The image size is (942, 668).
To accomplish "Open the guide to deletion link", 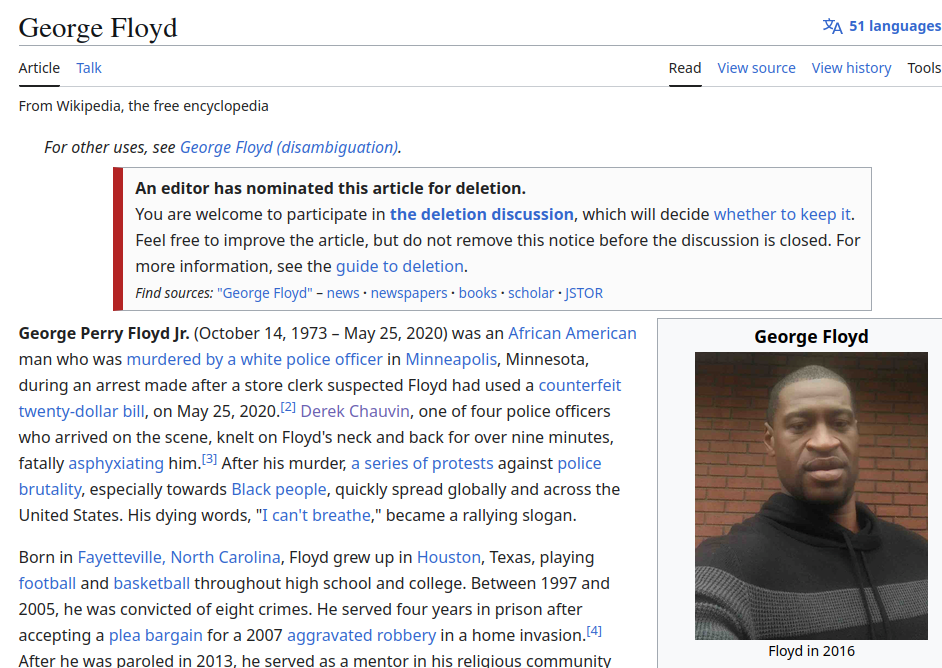I will tap(400, 266).
